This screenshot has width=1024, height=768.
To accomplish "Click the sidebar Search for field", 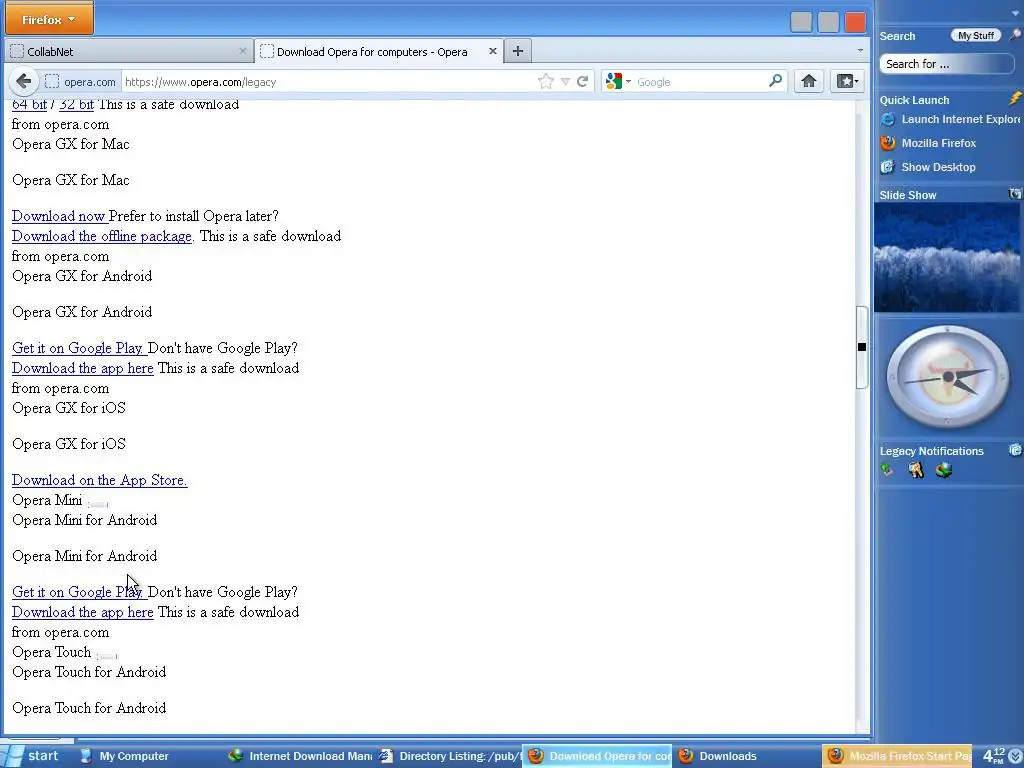I will pyautogui.click(x=947, y=64).
